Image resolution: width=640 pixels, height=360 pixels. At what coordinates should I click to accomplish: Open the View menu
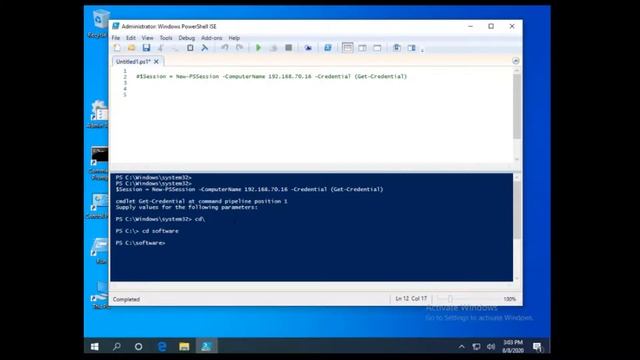[x=147, y=38]
